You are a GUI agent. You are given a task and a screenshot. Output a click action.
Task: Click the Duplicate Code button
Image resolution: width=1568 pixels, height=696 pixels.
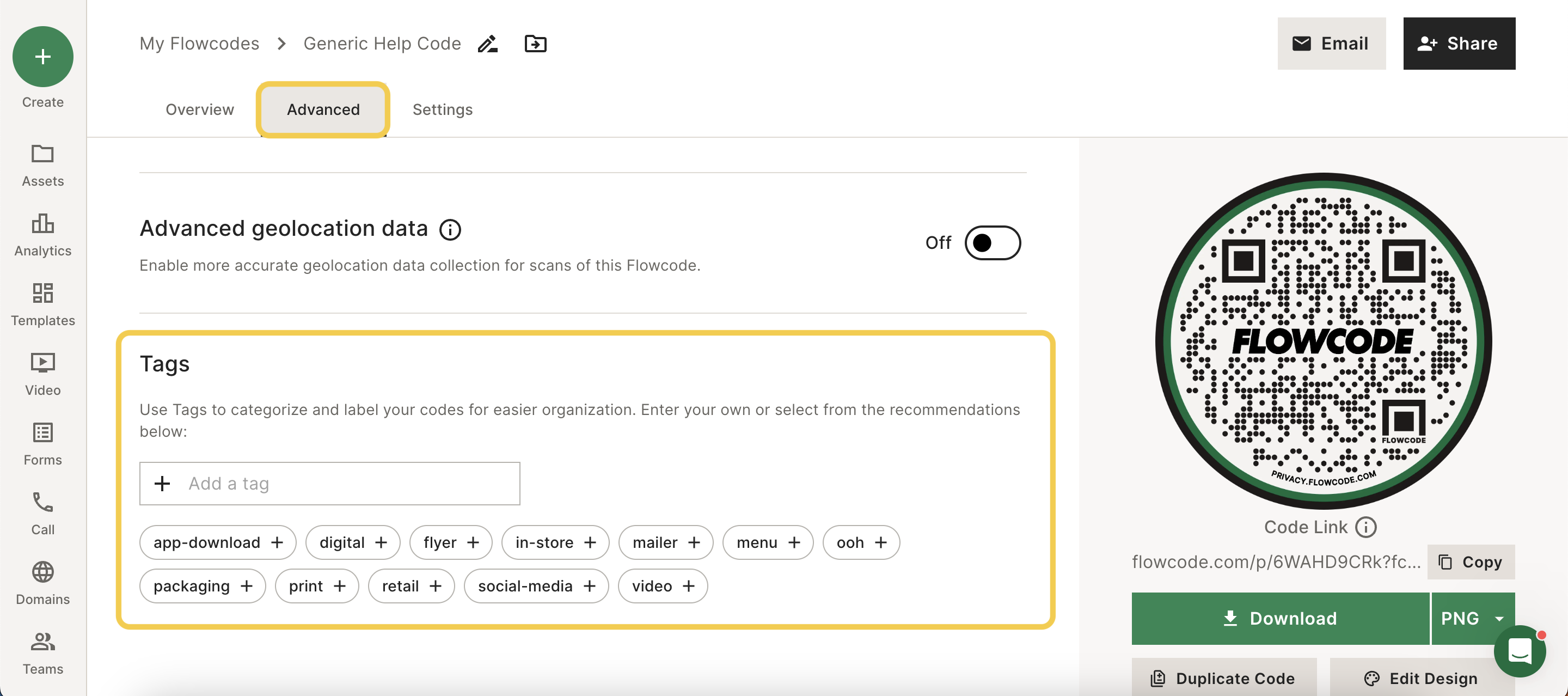click(1223, 677)
